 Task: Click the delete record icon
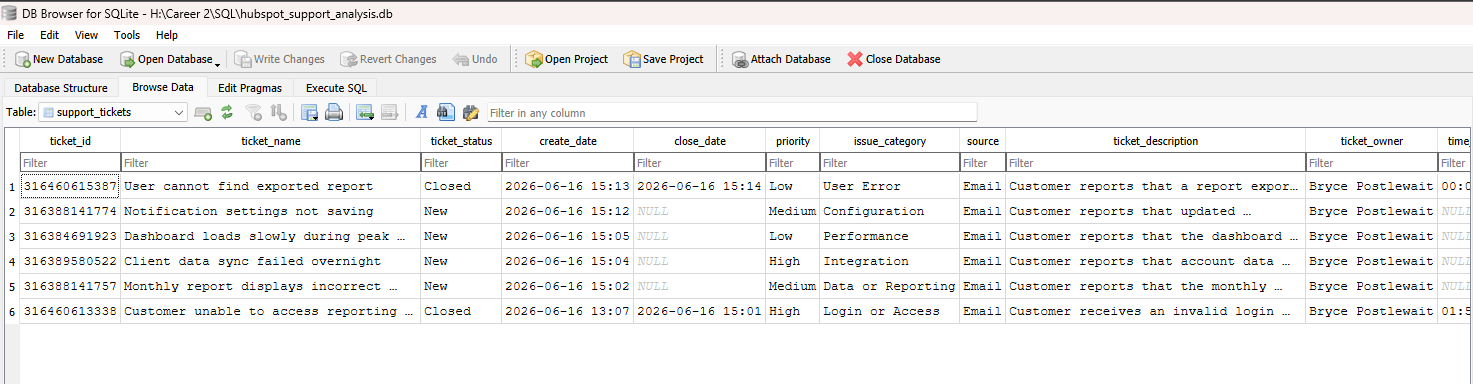[x=389, y=112]
